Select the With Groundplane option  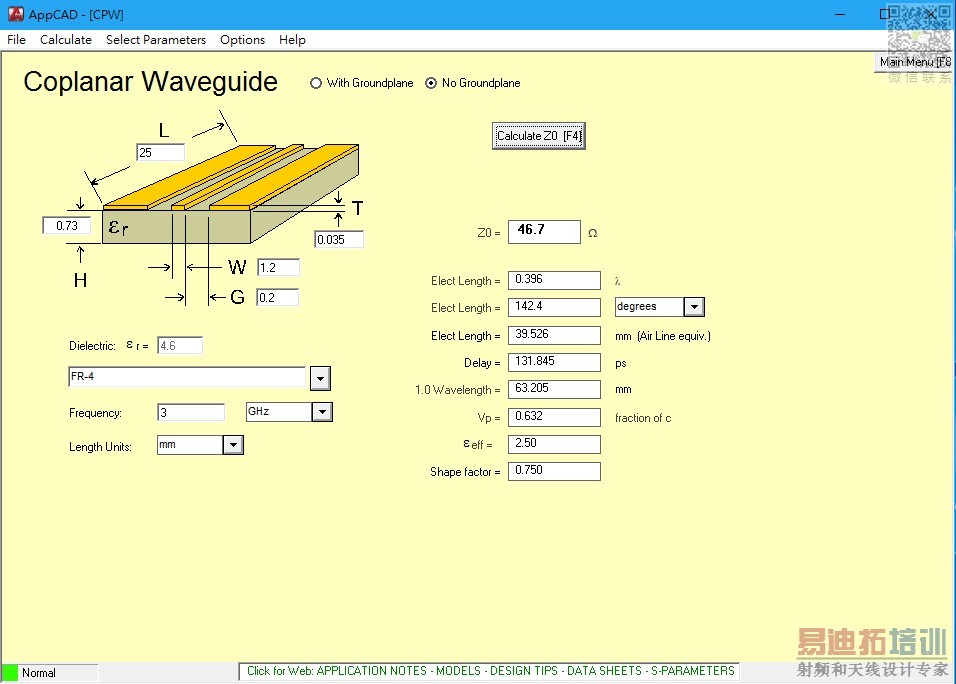coord(362,83)
